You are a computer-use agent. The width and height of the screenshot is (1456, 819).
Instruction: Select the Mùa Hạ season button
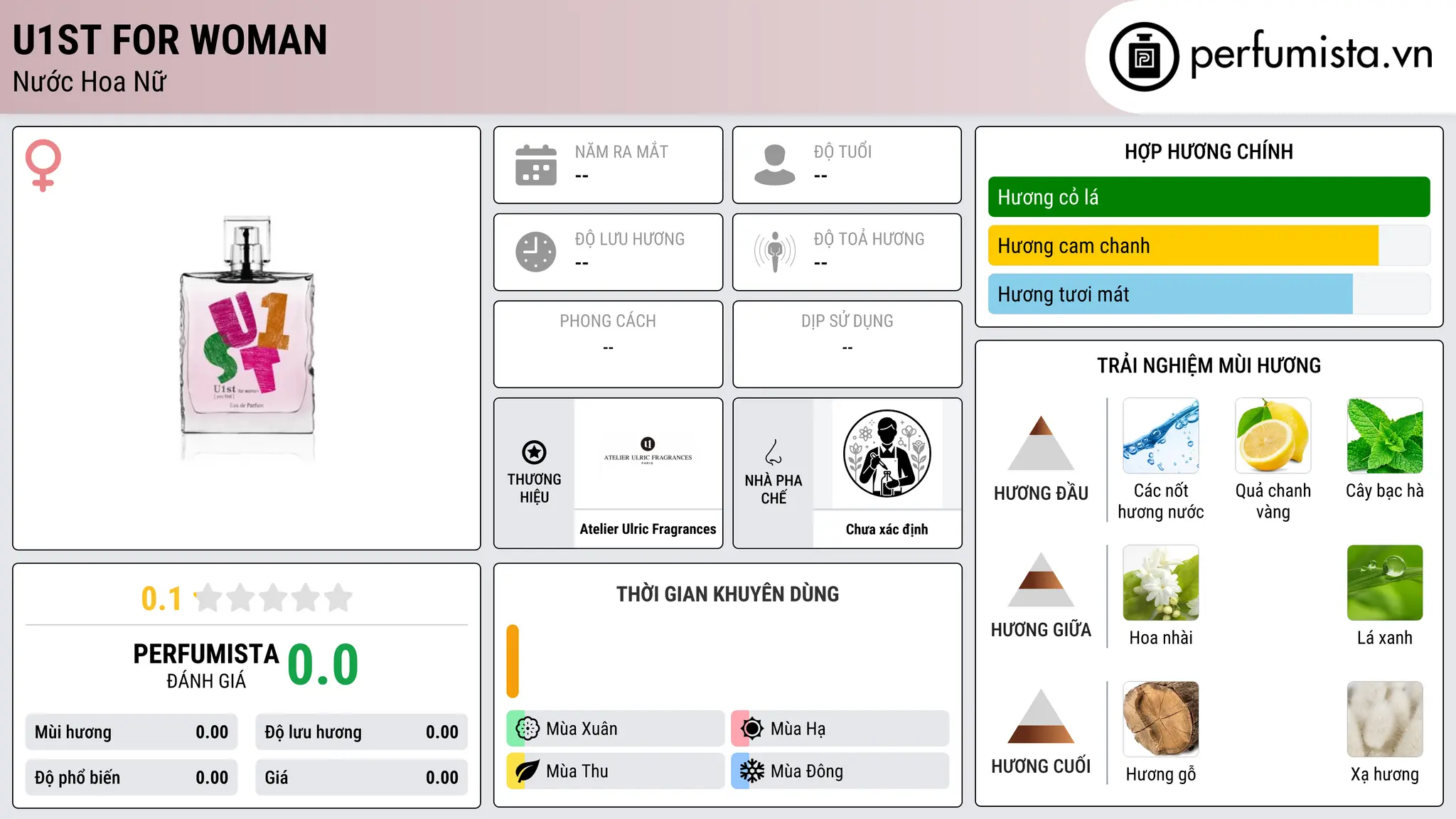pos(840,729)
